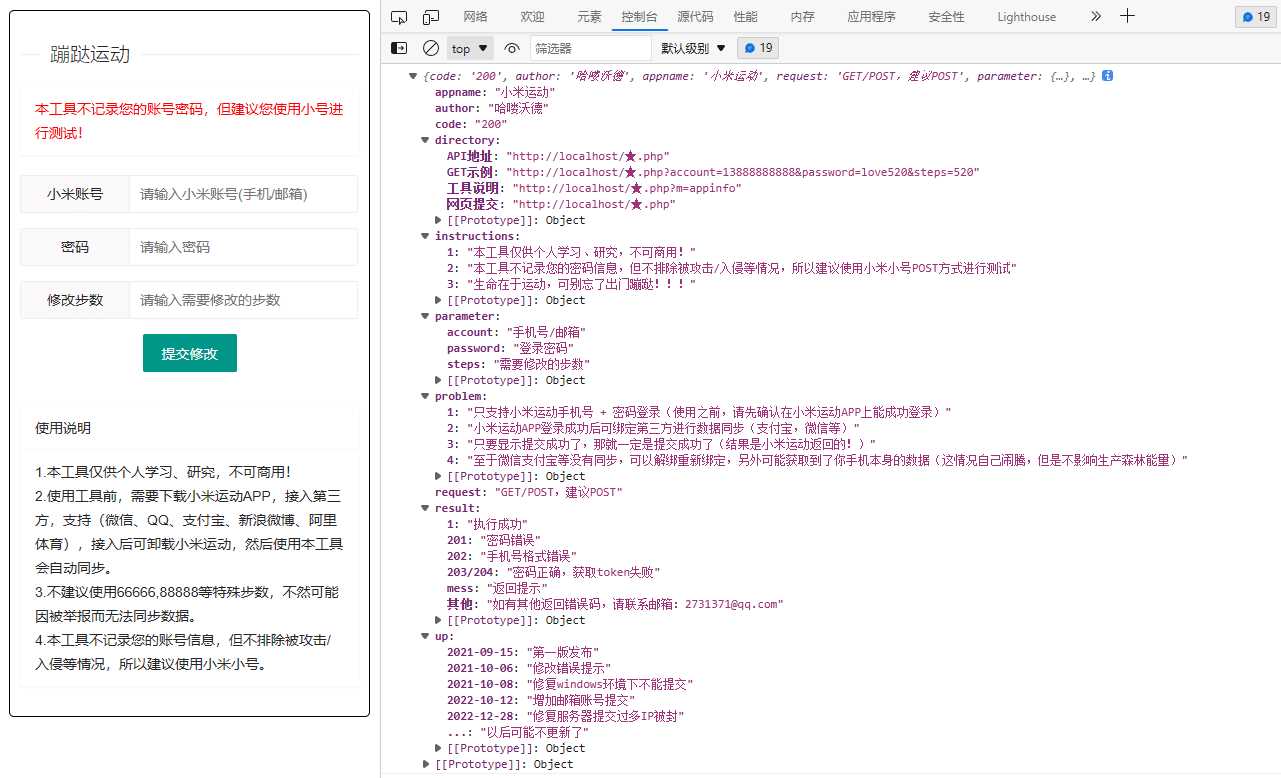Show the console sidebar panel
Screen dimensions: 1281x778
tap(400, 47)
